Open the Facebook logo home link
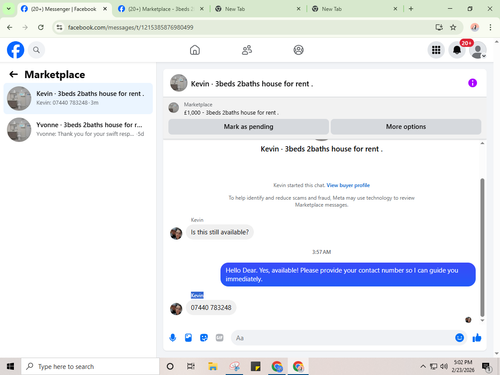Screen dimensions: 500x375 point(16,50)
